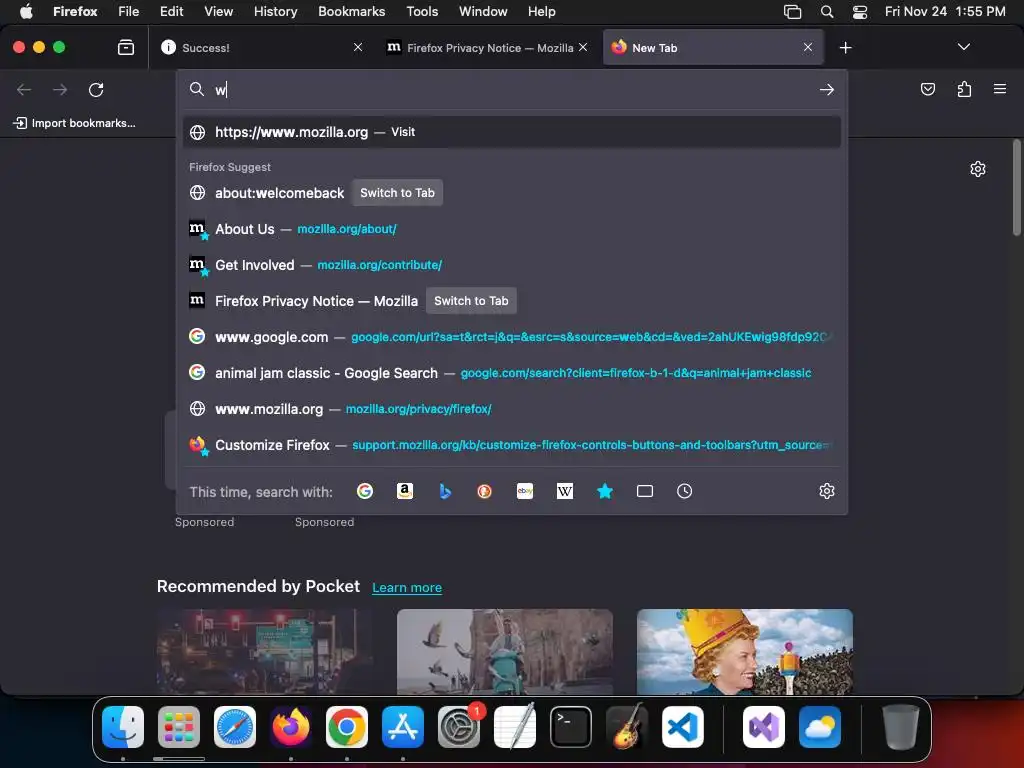The width and height of the screenshot is (1024, 768).
Task: Open animal jam classic Google Search suggestion
Action: click(x=512, y=373)
